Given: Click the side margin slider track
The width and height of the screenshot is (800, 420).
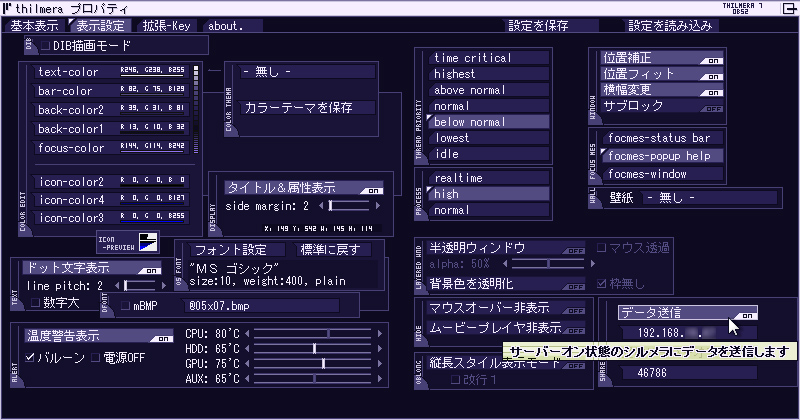Looking at the screenshot, I should [349, 206].
